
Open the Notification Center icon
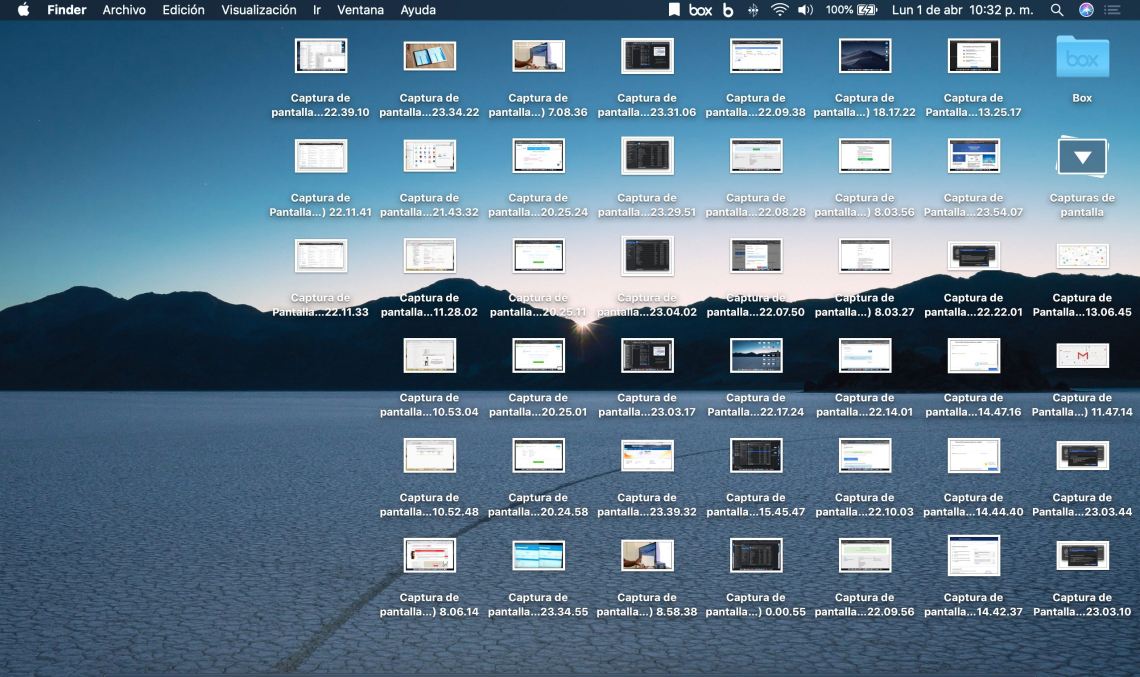tap(1112, 10)
